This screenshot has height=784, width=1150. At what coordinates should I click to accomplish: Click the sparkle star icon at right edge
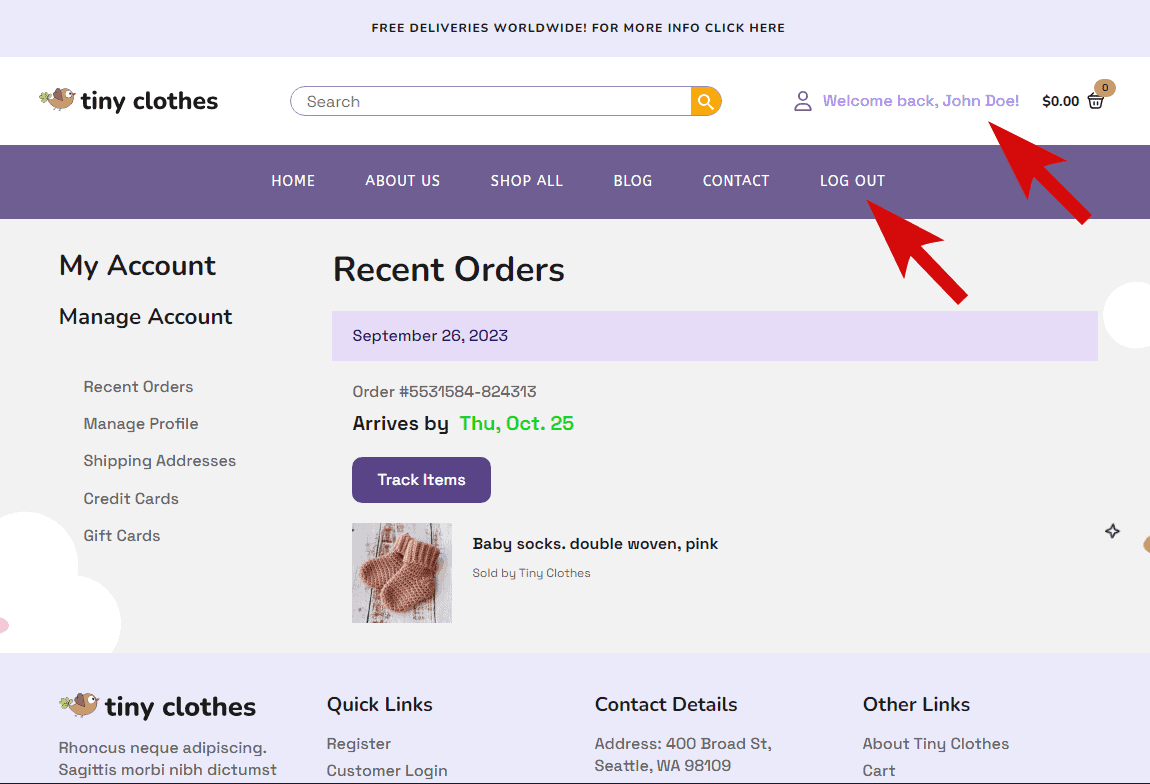[x=1112, y=531]
